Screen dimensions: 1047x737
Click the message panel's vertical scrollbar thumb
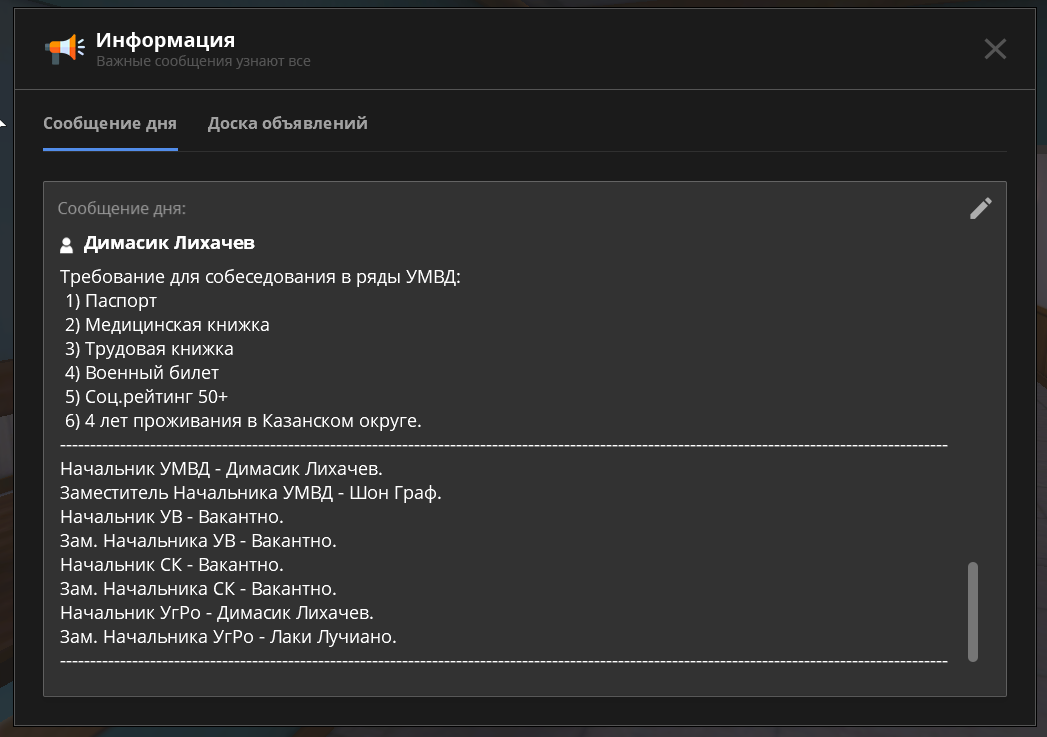(x=973, y=611)
